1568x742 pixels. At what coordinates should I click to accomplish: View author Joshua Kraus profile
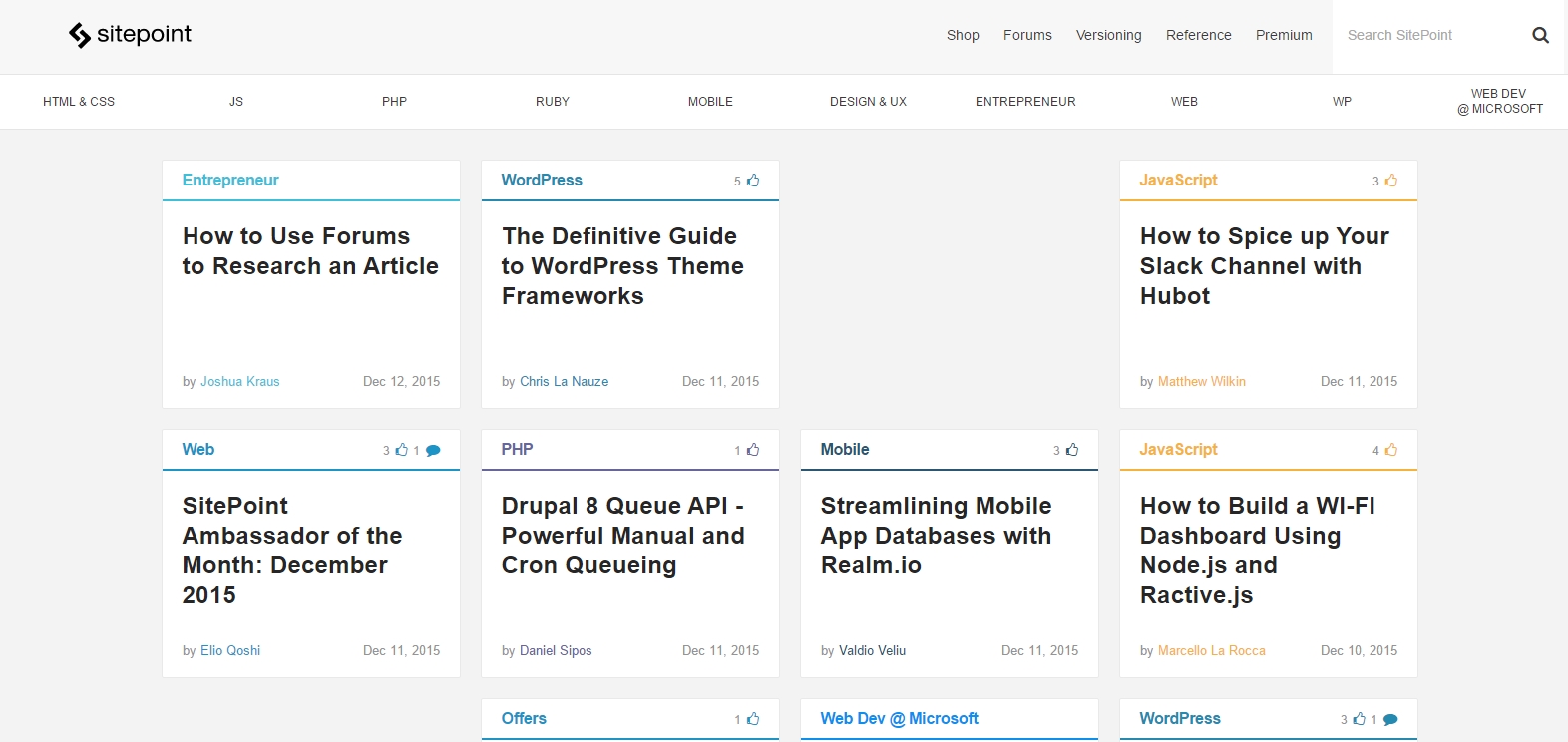click(x=240, y=382)
